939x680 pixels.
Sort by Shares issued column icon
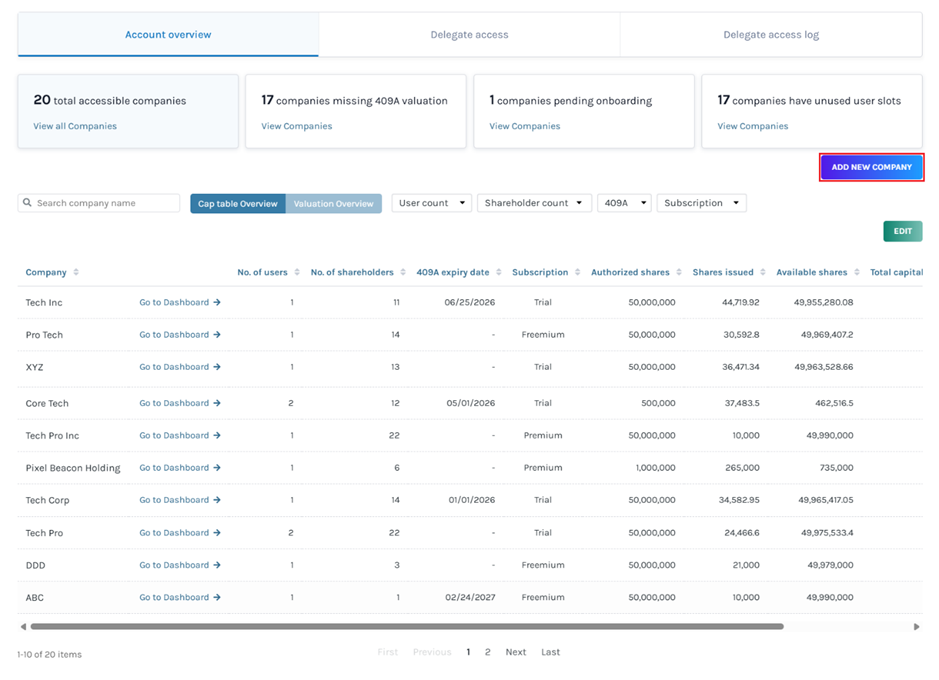763,273
